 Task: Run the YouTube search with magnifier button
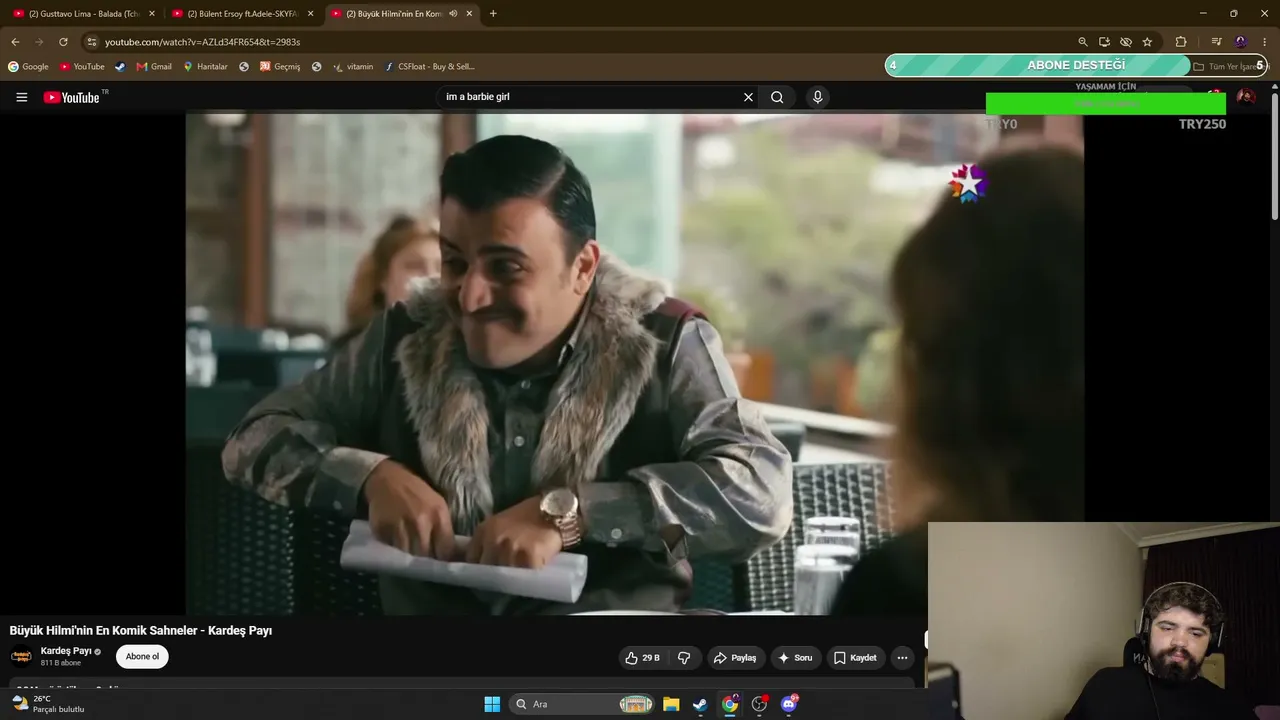[x=777, y=97]
